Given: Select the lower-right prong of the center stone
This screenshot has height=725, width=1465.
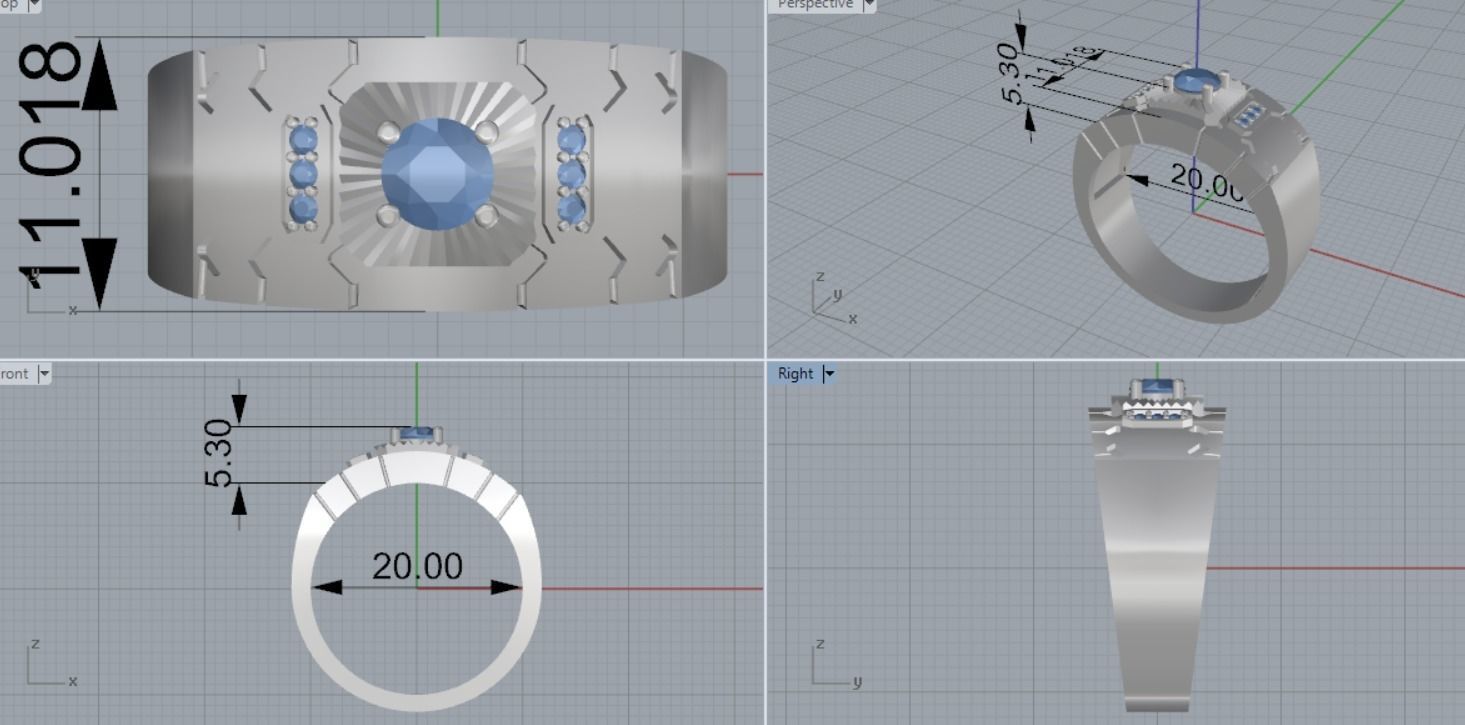Looking at the screenshot, I should coord(486,216).
